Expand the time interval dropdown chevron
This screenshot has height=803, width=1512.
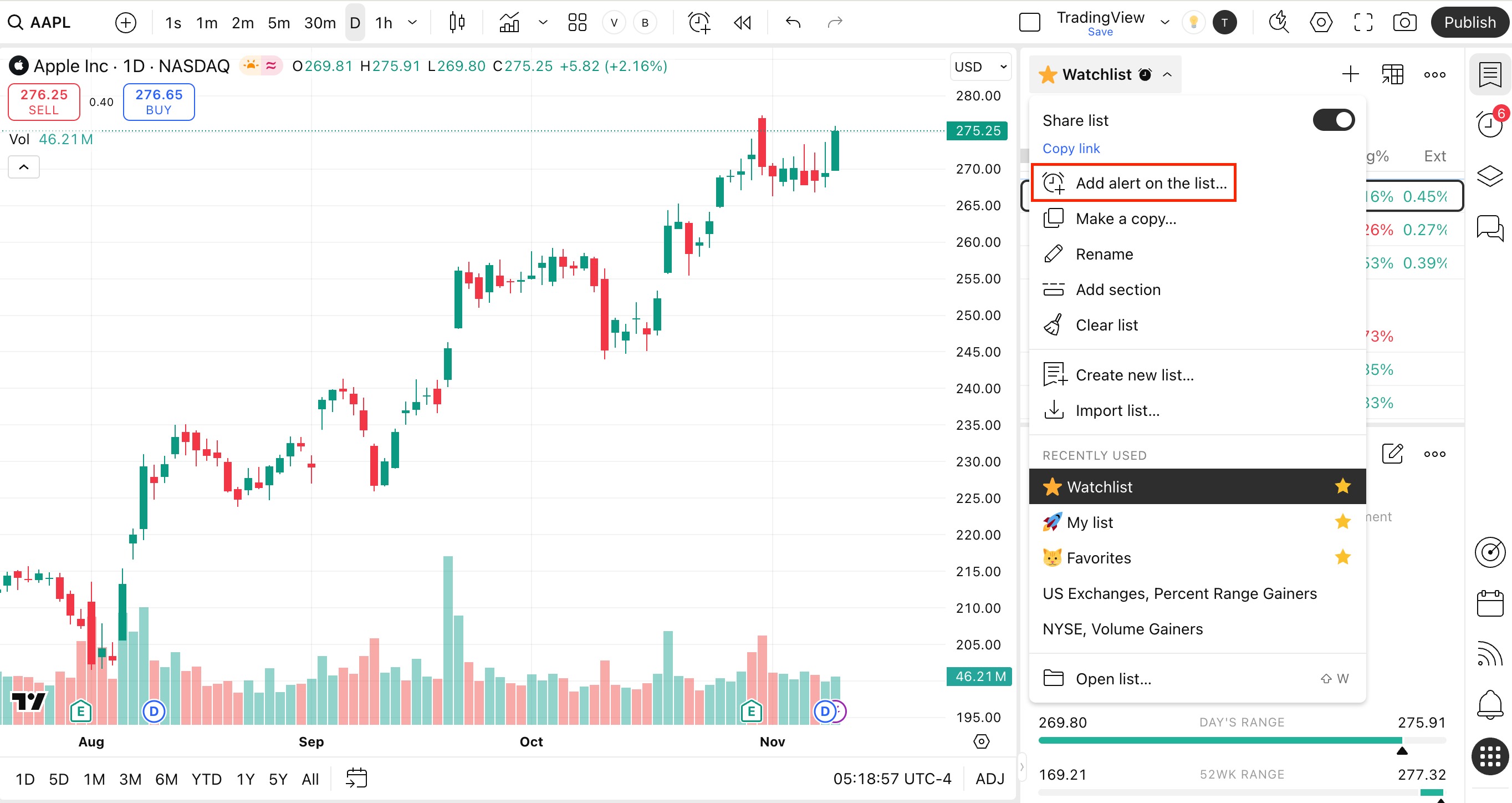tap(412, 22)
